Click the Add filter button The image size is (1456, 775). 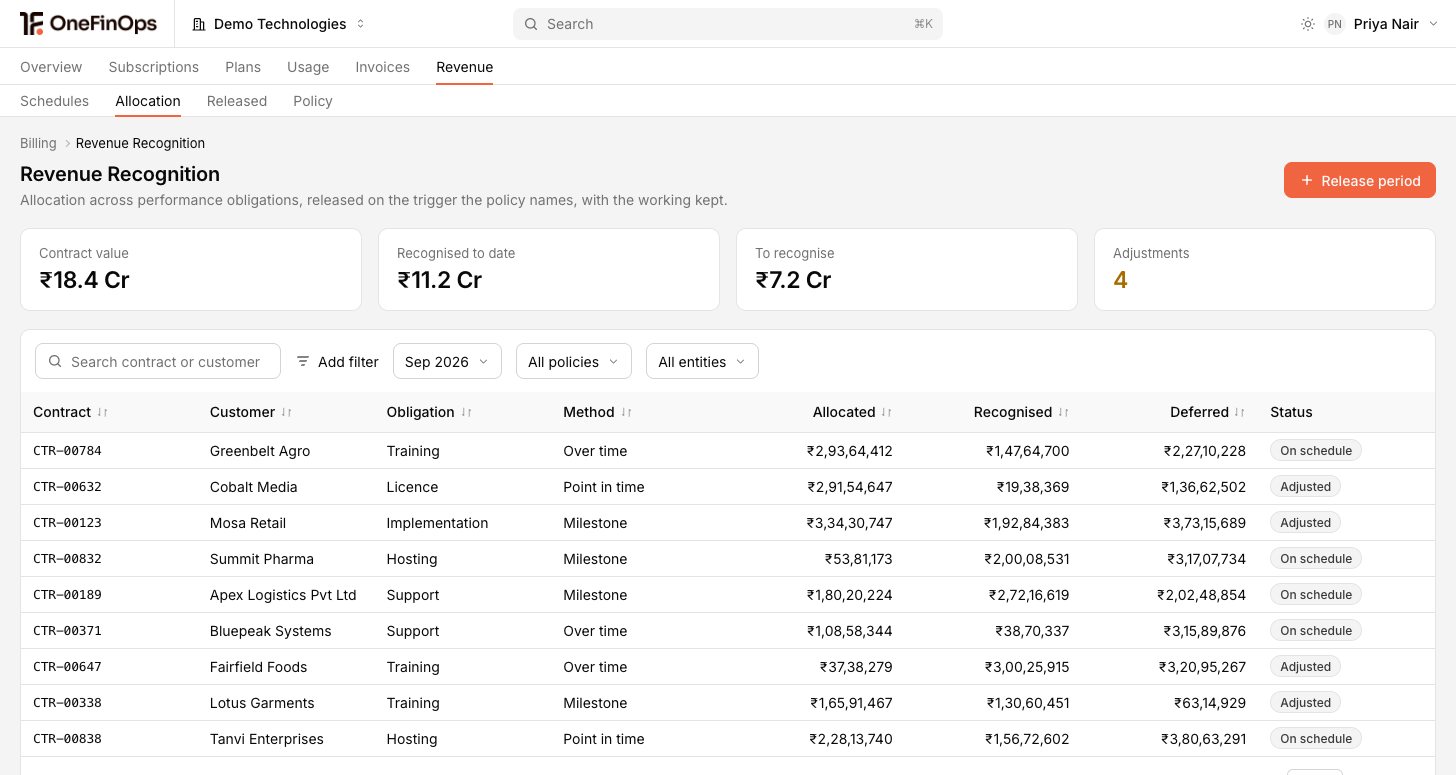[338, 362]
